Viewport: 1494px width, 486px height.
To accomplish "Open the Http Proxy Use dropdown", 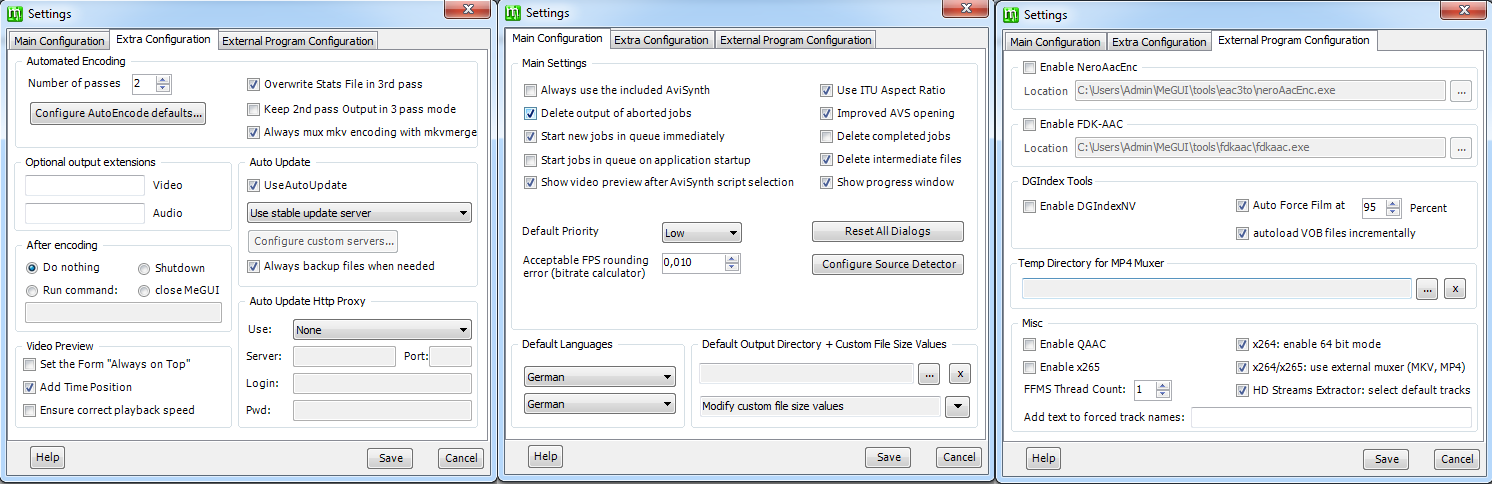I will (x=382, y=330).
